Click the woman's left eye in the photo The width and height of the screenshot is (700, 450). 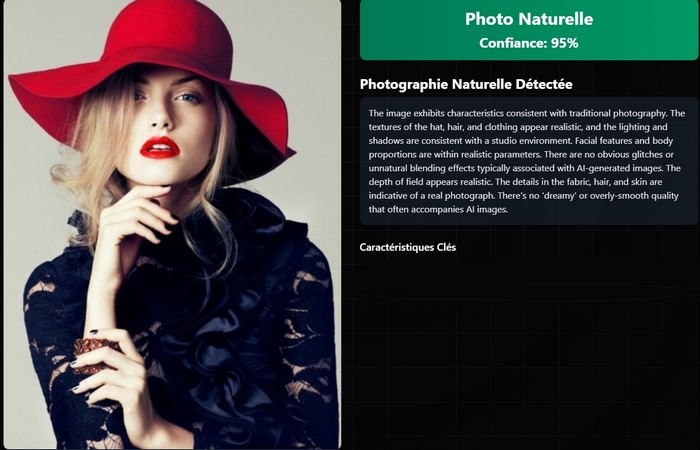tap(188, 98)
